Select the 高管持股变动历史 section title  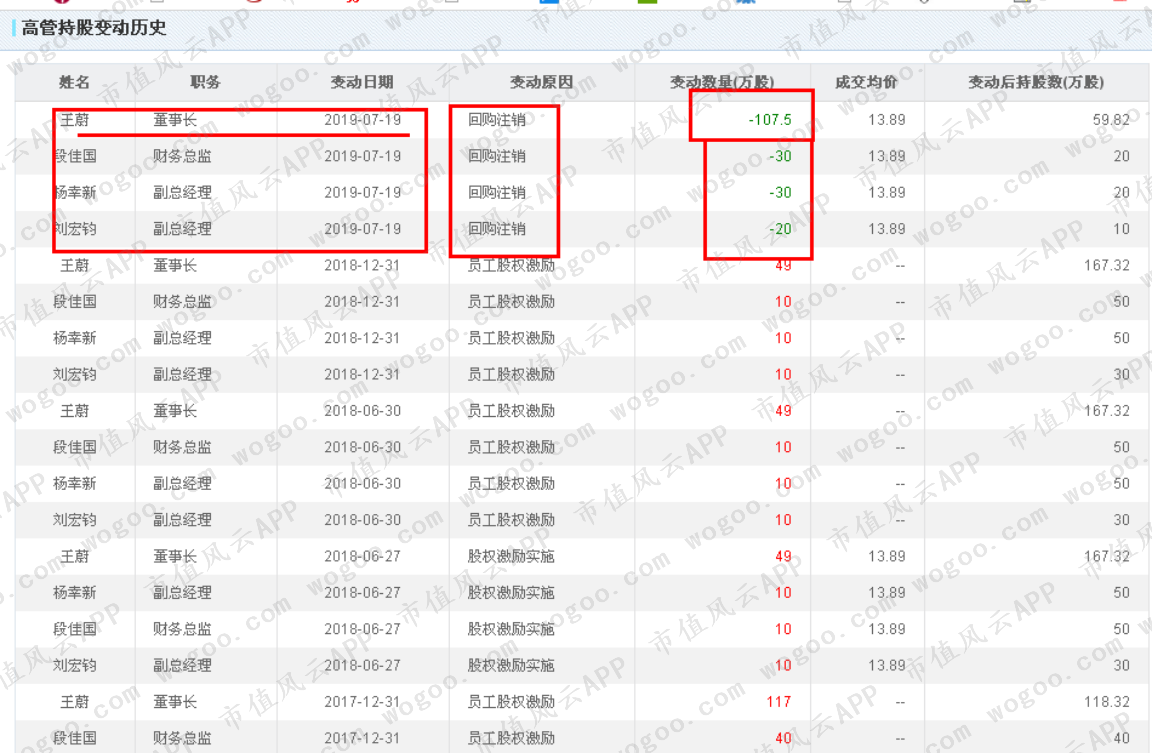pos(93,28)
